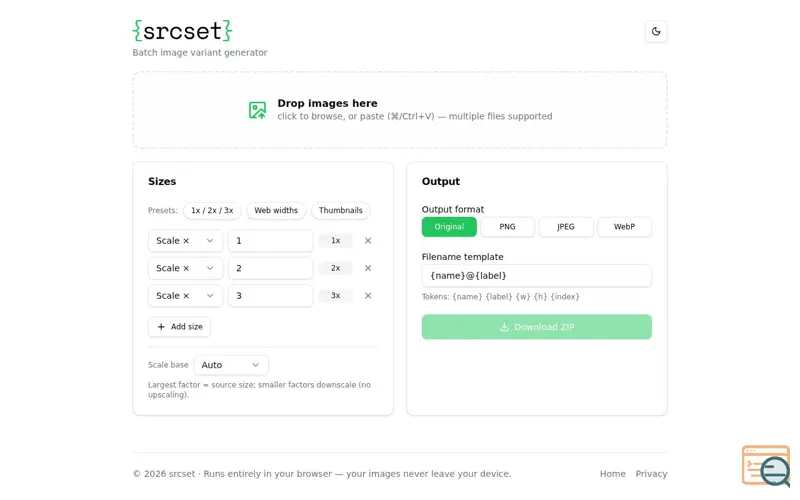
Task: Click the Output heading
Action: point(441,182)
